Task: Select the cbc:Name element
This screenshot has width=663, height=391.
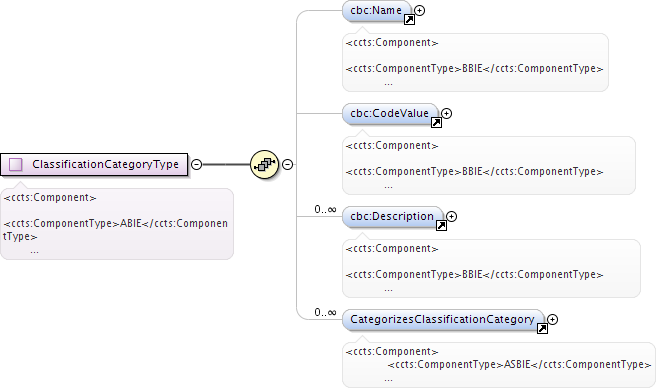Action: [x=376, y=11]
